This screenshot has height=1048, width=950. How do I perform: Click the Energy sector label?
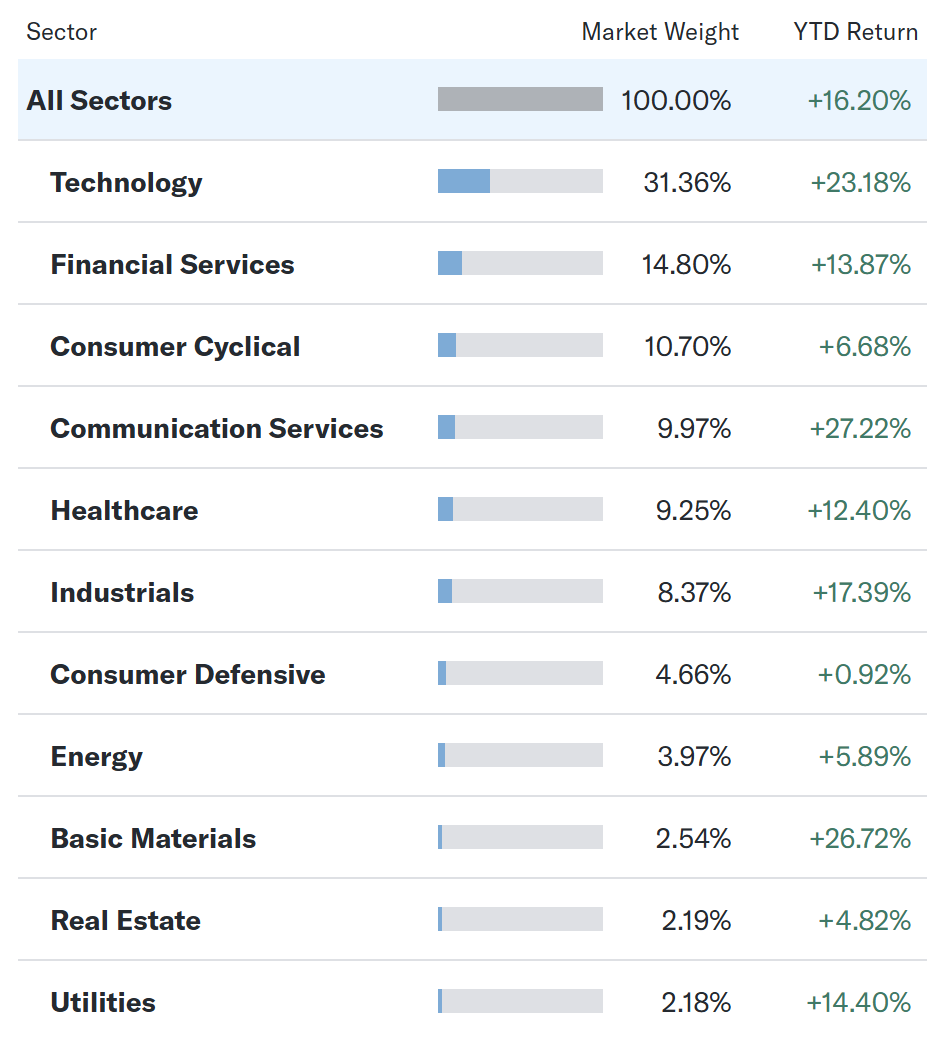point(96,756)
